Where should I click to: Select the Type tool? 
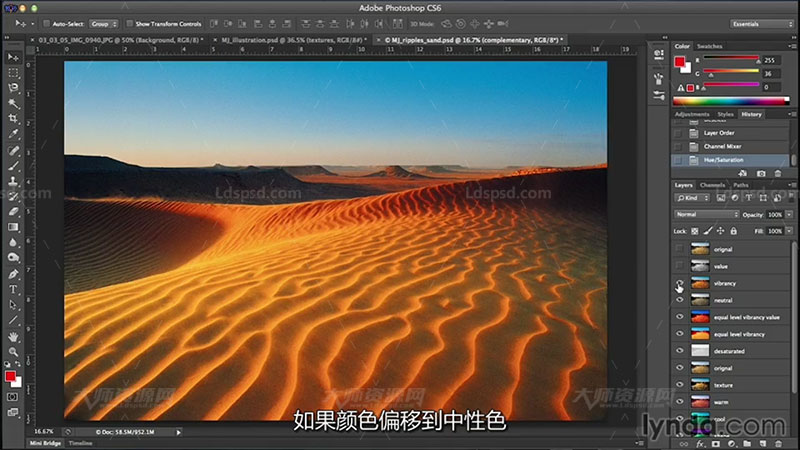click(x=13, y=289)
